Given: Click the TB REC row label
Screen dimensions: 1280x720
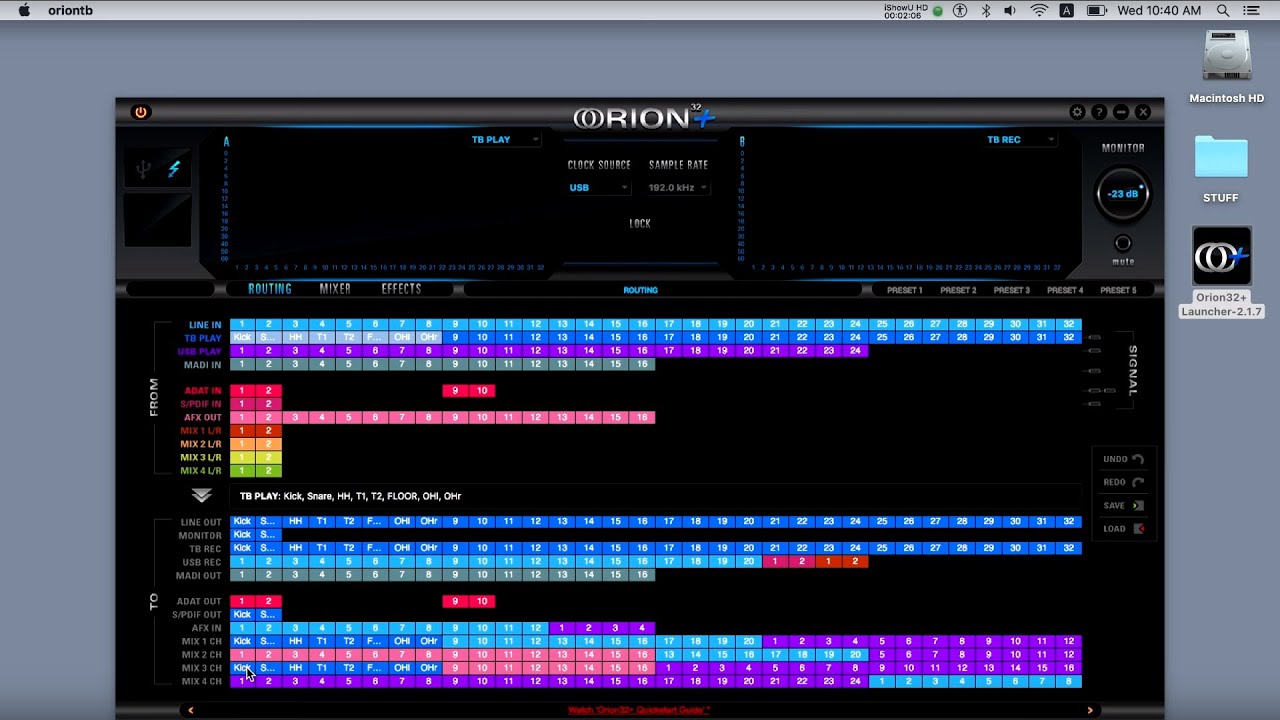Looking at the screenshot, I should (x=205, y=549).
